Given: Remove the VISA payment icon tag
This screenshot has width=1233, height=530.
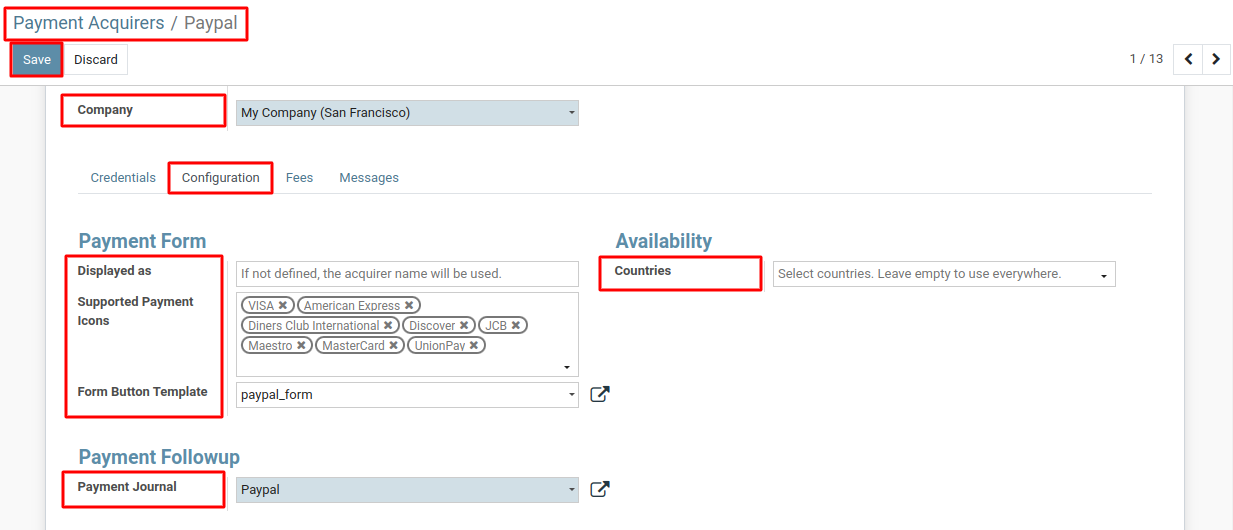Looking at the screenshot, I should (x=283, y=306).
